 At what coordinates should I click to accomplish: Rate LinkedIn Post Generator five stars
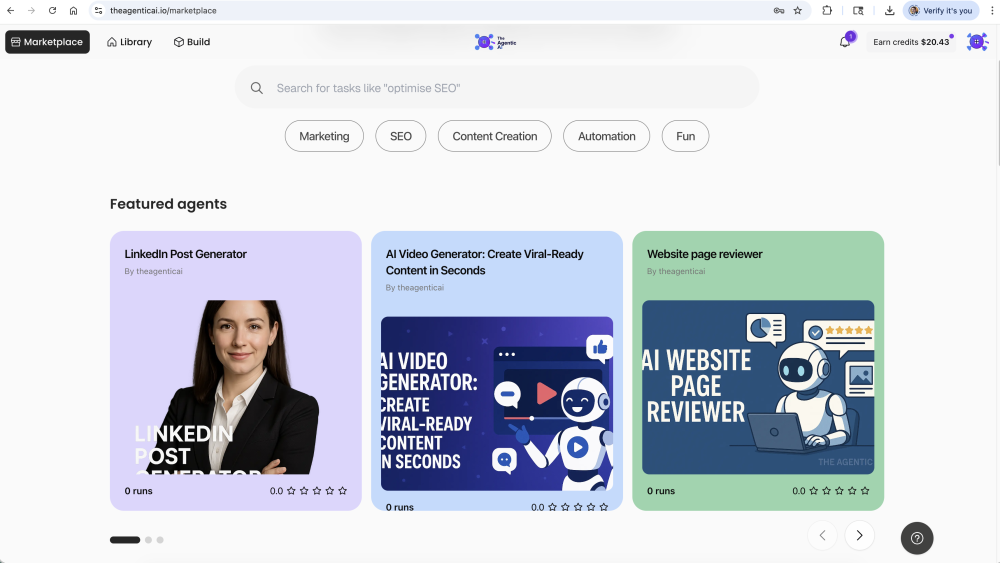tap(343, 491)
